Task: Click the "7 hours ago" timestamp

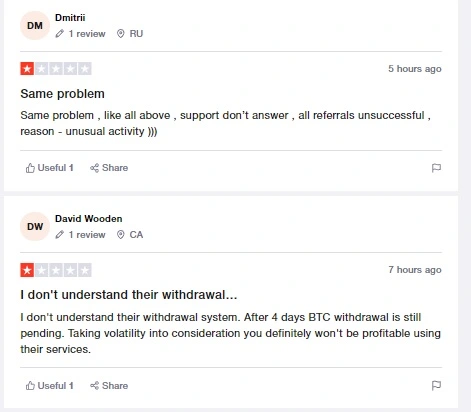Action: 415,270
